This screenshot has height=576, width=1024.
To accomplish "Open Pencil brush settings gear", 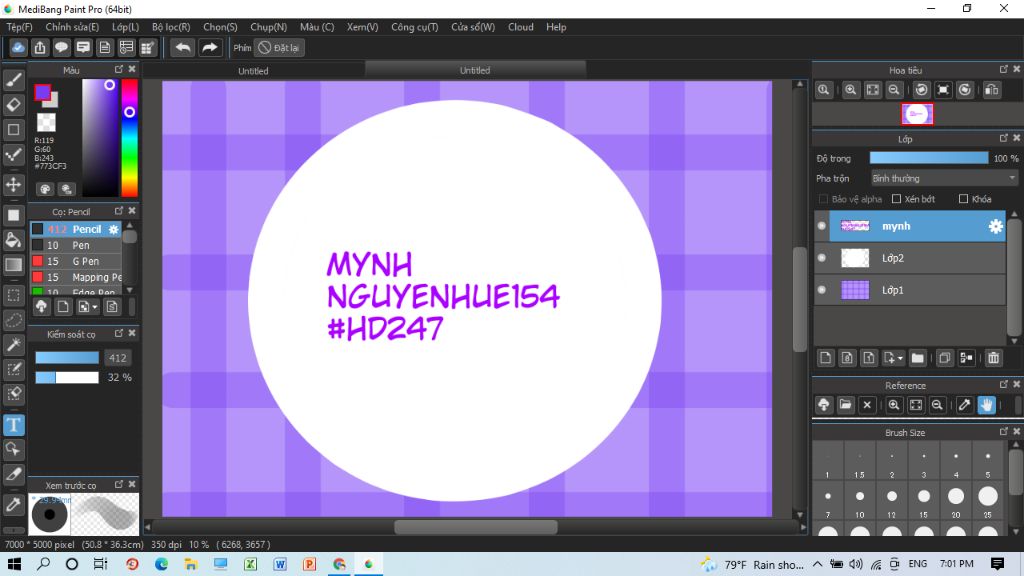I will (x=114, y=229).
